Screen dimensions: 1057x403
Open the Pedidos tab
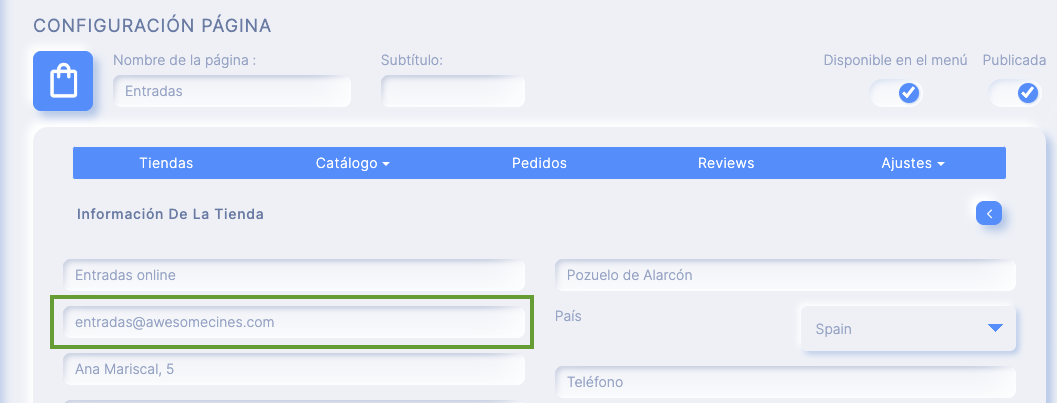coord(539,163)
